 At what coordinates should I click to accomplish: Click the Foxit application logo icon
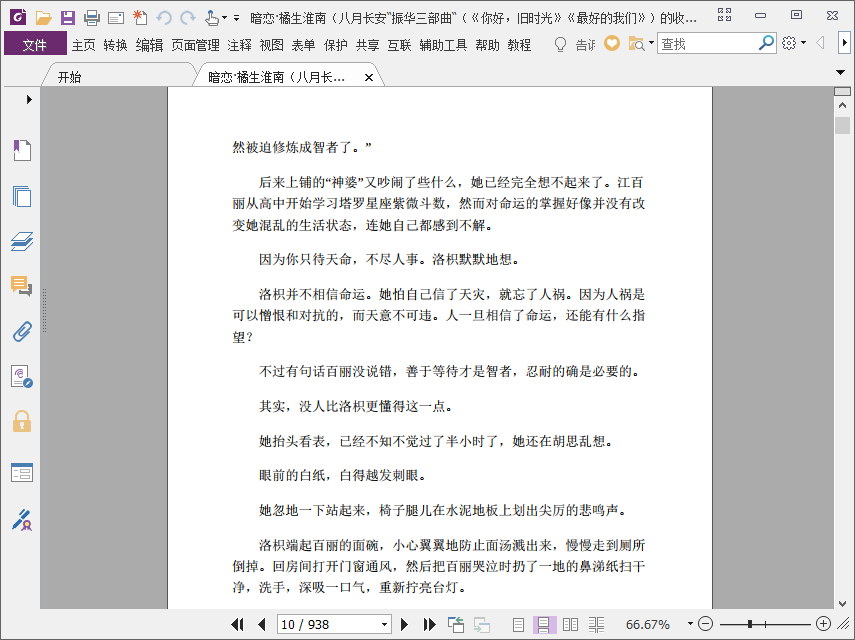[18, 17]
